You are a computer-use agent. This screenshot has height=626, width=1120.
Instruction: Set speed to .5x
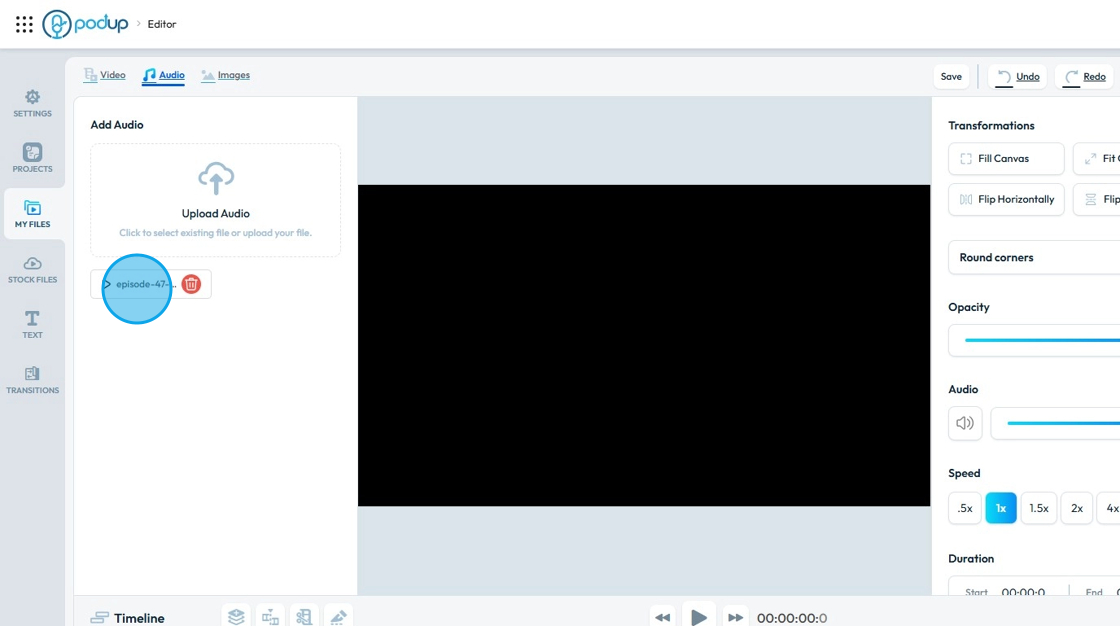tap(964, 508)
